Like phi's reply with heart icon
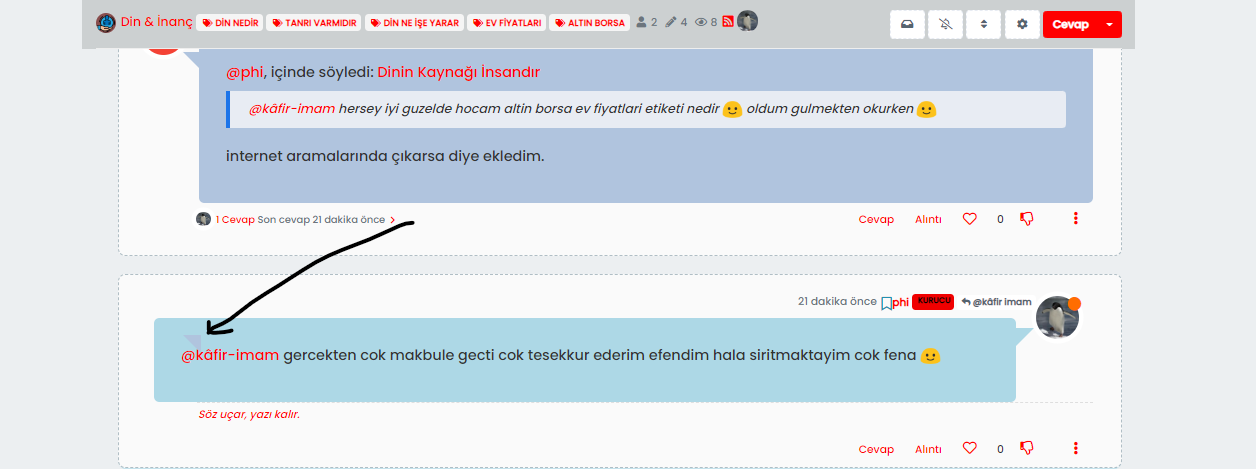Image resolution: width=1256 pixels, height=469 pixels. tap(969, 449)
